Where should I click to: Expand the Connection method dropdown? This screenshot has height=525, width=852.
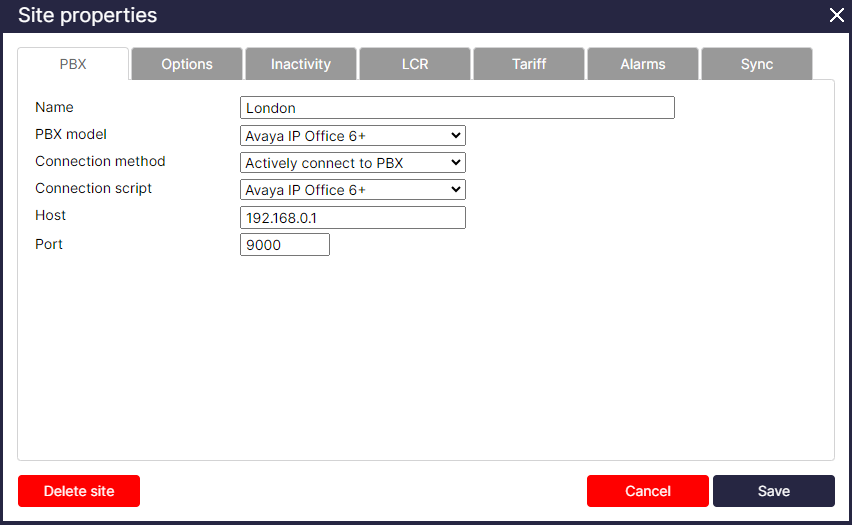[353, 162]
